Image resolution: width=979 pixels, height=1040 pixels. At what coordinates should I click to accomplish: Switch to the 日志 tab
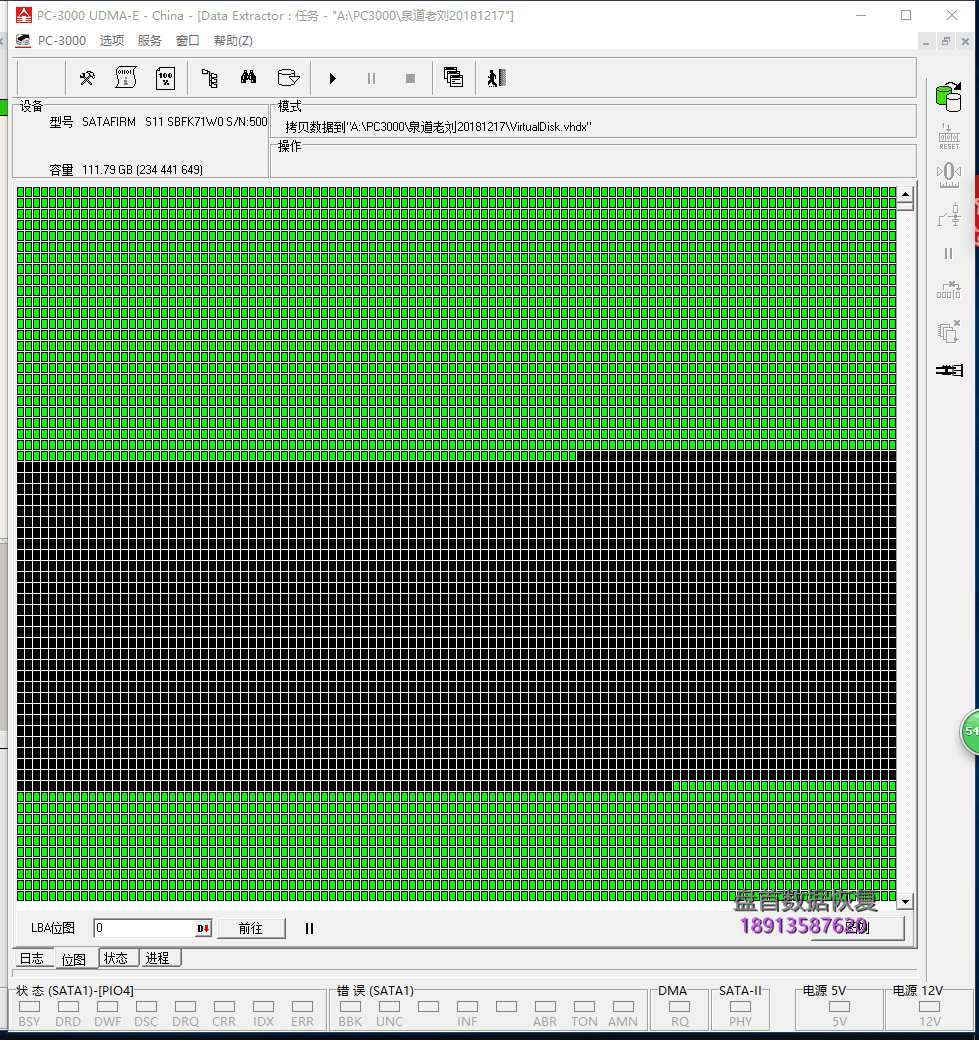click(31, 958)
